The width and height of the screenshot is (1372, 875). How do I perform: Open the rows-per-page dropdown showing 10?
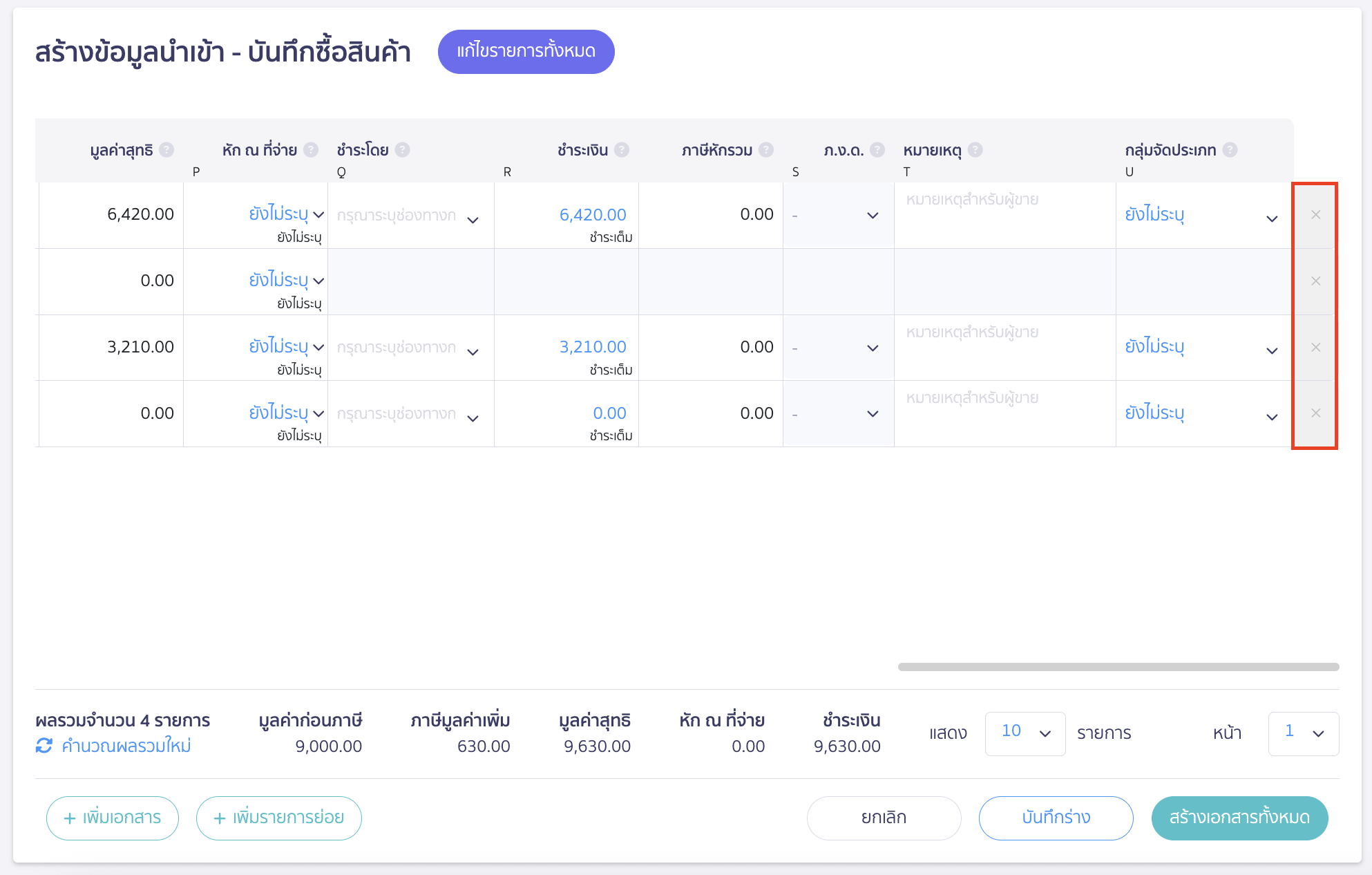(x=1025, y=733)
